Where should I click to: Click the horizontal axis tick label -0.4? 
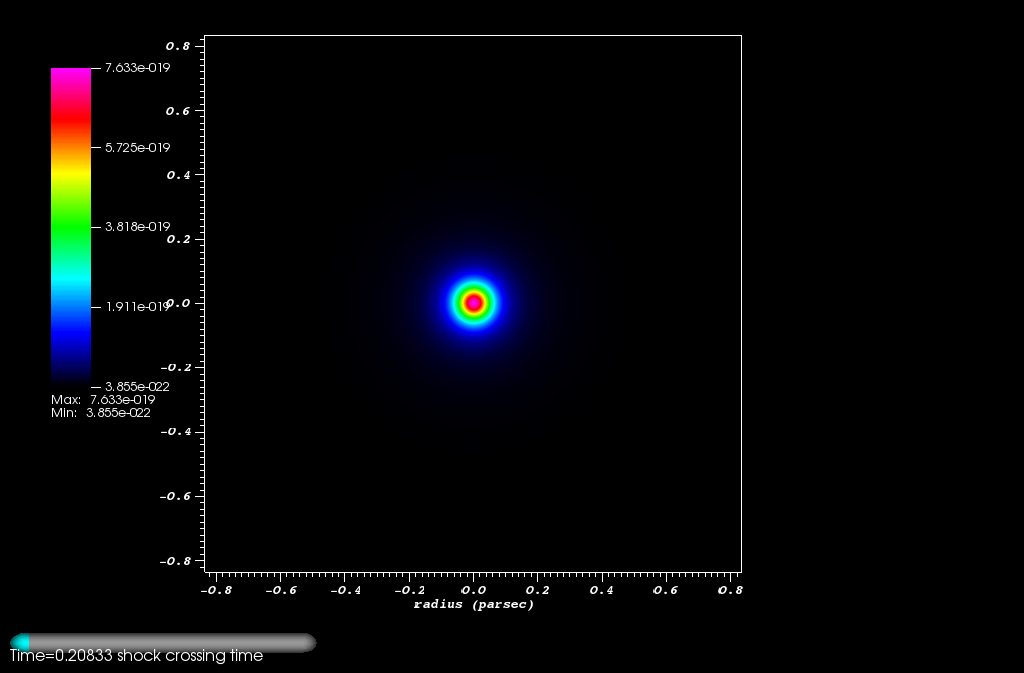pos(345,590)
